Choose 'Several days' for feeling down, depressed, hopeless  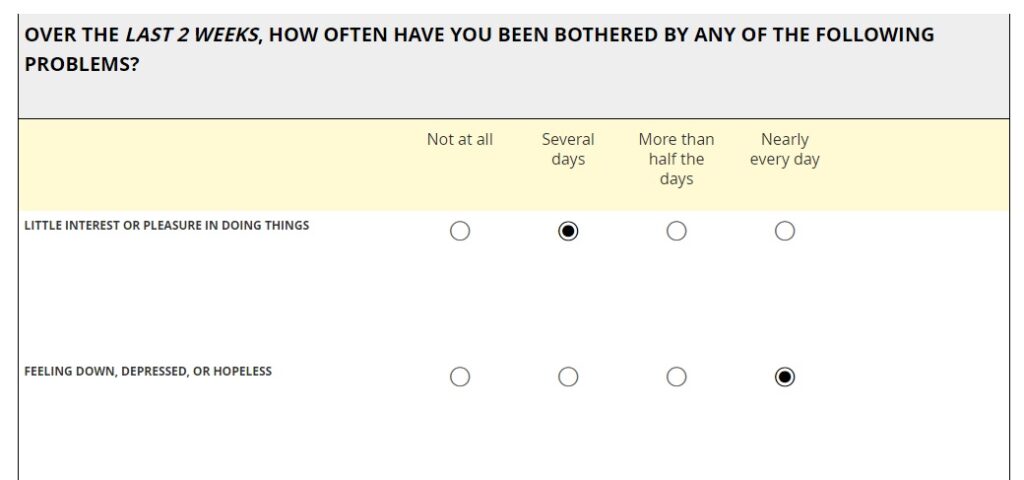pyautogui.click(x=568, y=377)
